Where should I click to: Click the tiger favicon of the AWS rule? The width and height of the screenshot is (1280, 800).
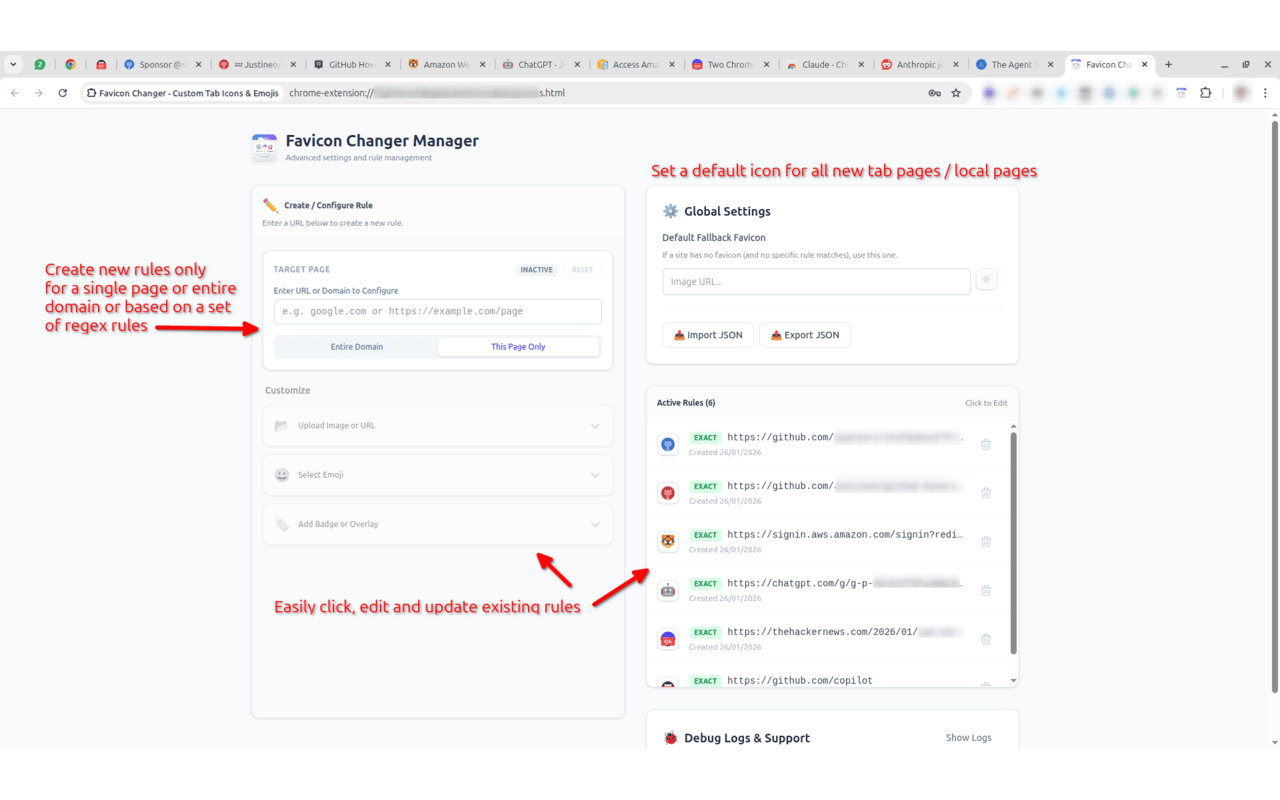(668, 542)
